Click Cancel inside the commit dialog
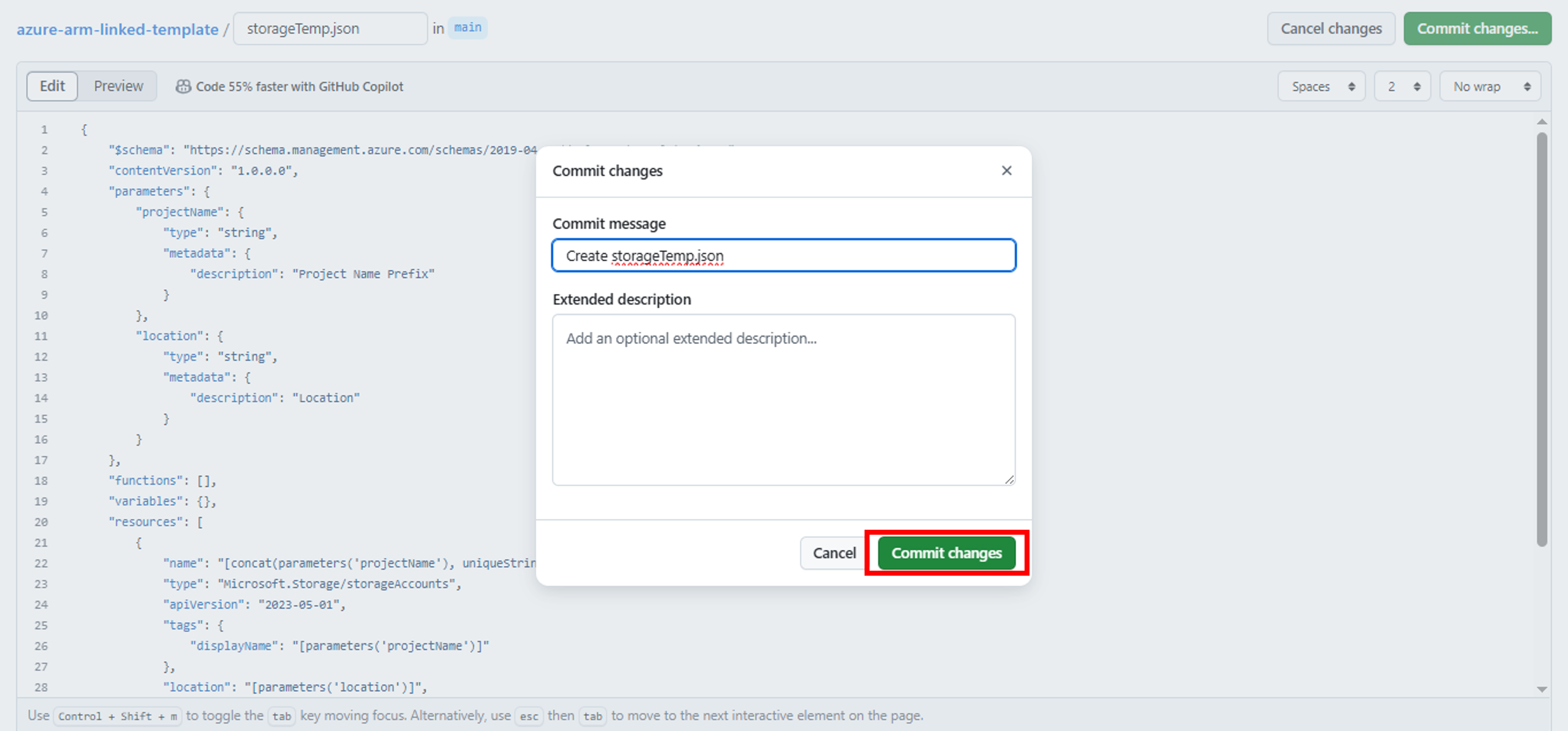The height and width of the screenshot is (731, 1568). pyautogui.click(x=834, y=553)
